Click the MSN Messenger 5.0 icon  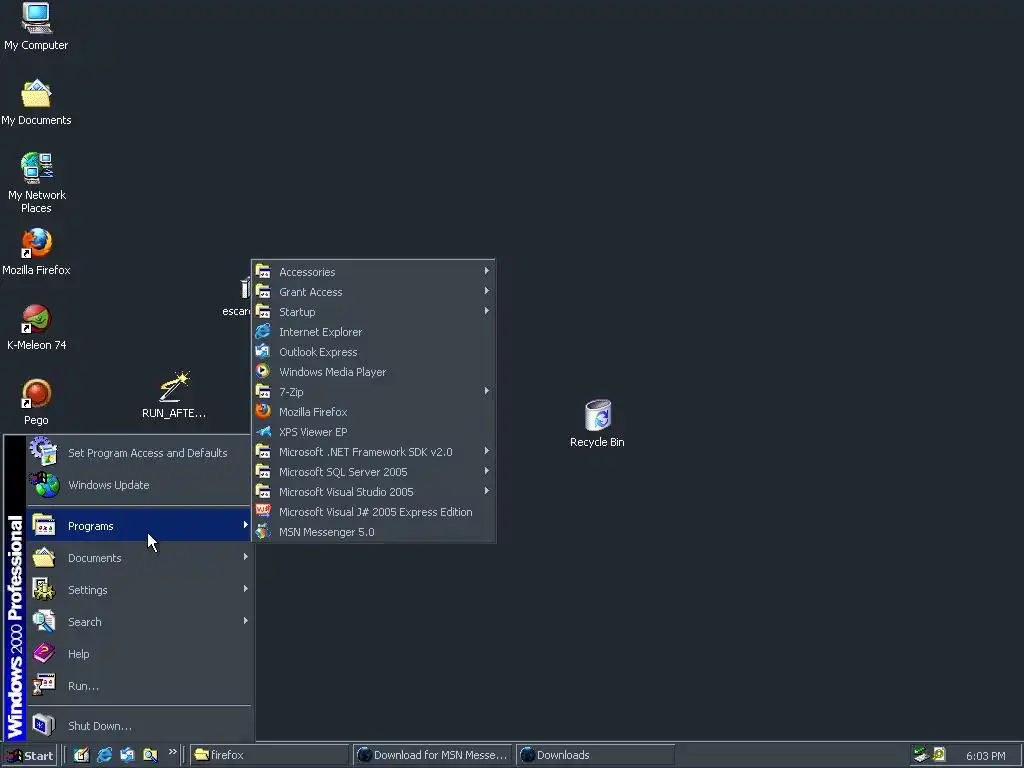click(x=263, y=532)
